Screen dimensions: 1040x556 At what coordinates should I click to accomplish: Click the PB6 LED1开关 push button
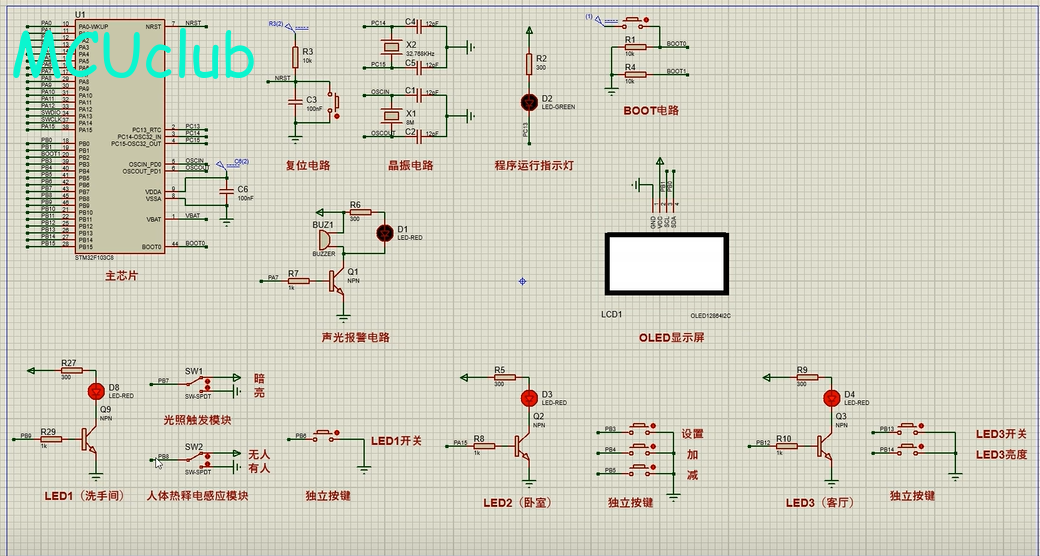(325, 435)
